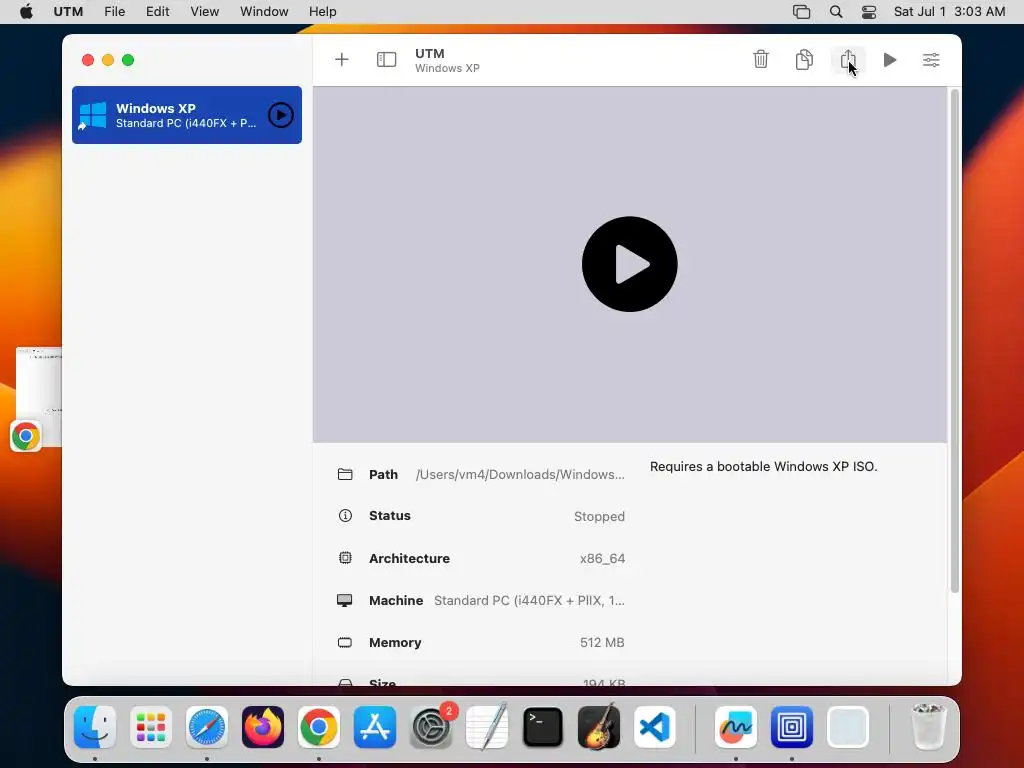Click the date and time in menu bar
Viewport: 1024px width, 768px height.
pos(950,12)
